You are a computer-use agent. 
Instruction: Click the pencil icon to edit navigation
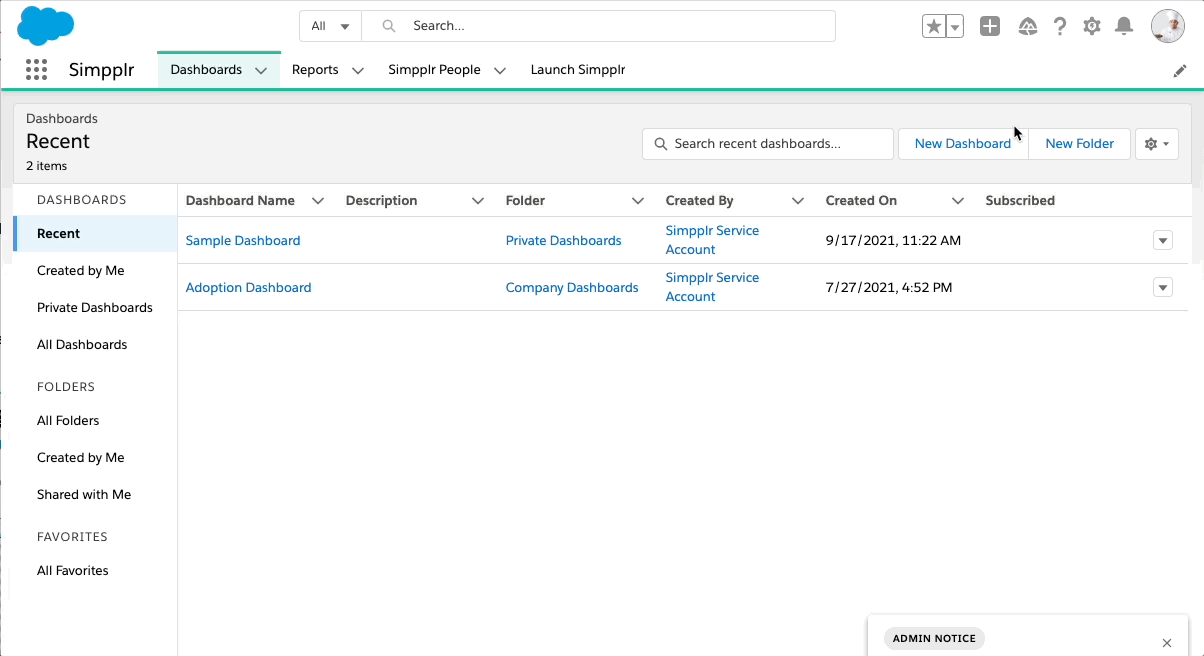pyautogui.click(x=1180, y=71)
